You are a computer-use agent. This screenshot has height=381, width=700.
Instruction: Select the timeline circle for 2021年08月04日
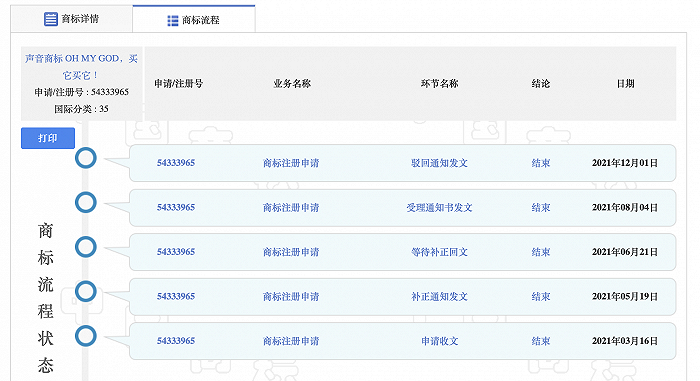click(86, 202)
